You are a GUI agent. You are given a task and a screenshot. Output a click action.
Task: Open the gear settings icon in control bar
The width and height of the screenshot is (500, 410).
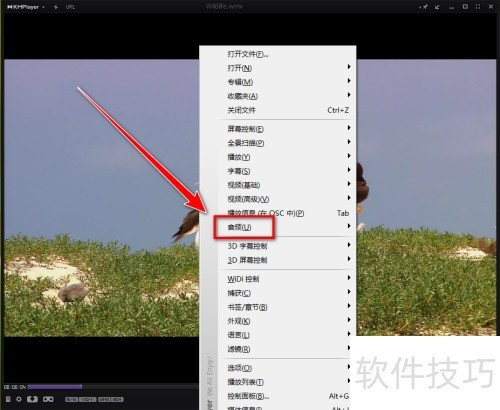coord(19,399)
